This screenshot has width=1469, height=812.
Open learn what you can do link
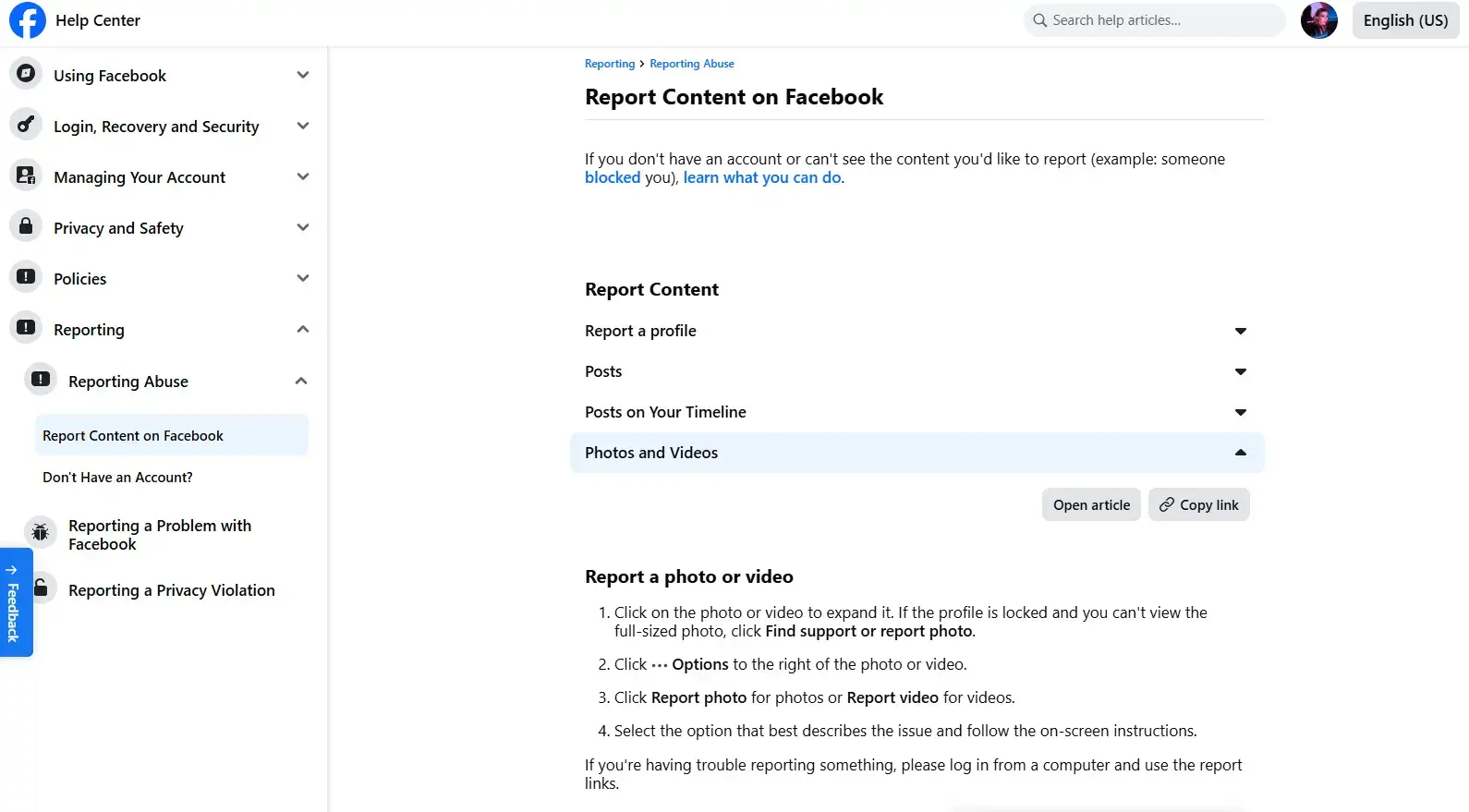(x=762, y=177)
